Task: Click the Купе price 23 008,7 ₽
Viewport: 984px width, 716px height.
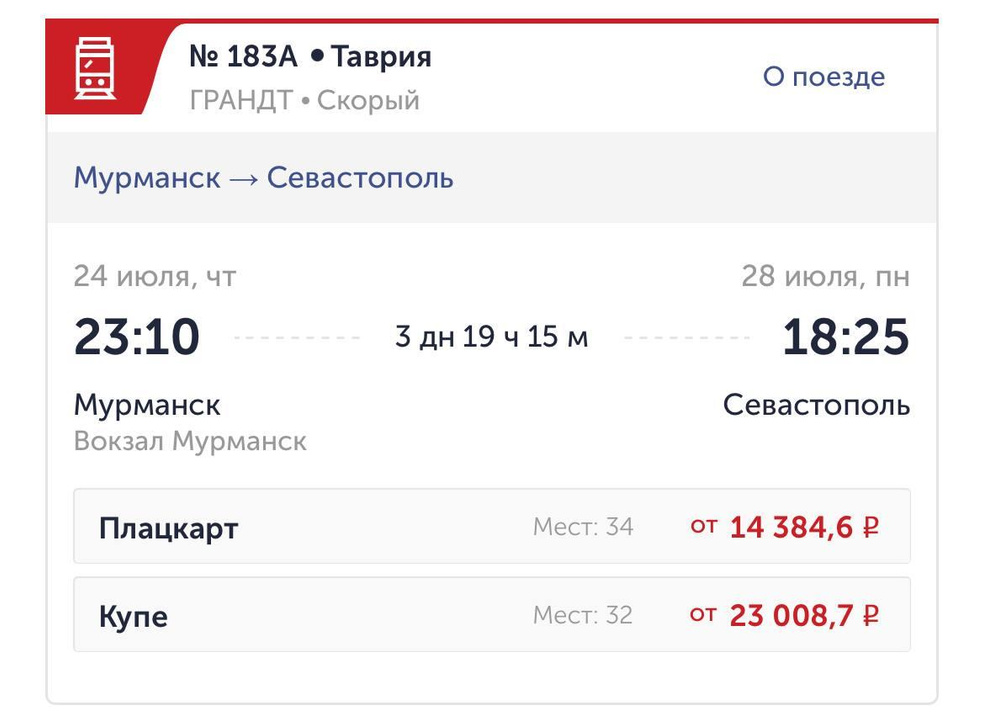Action: pos(804,615)
